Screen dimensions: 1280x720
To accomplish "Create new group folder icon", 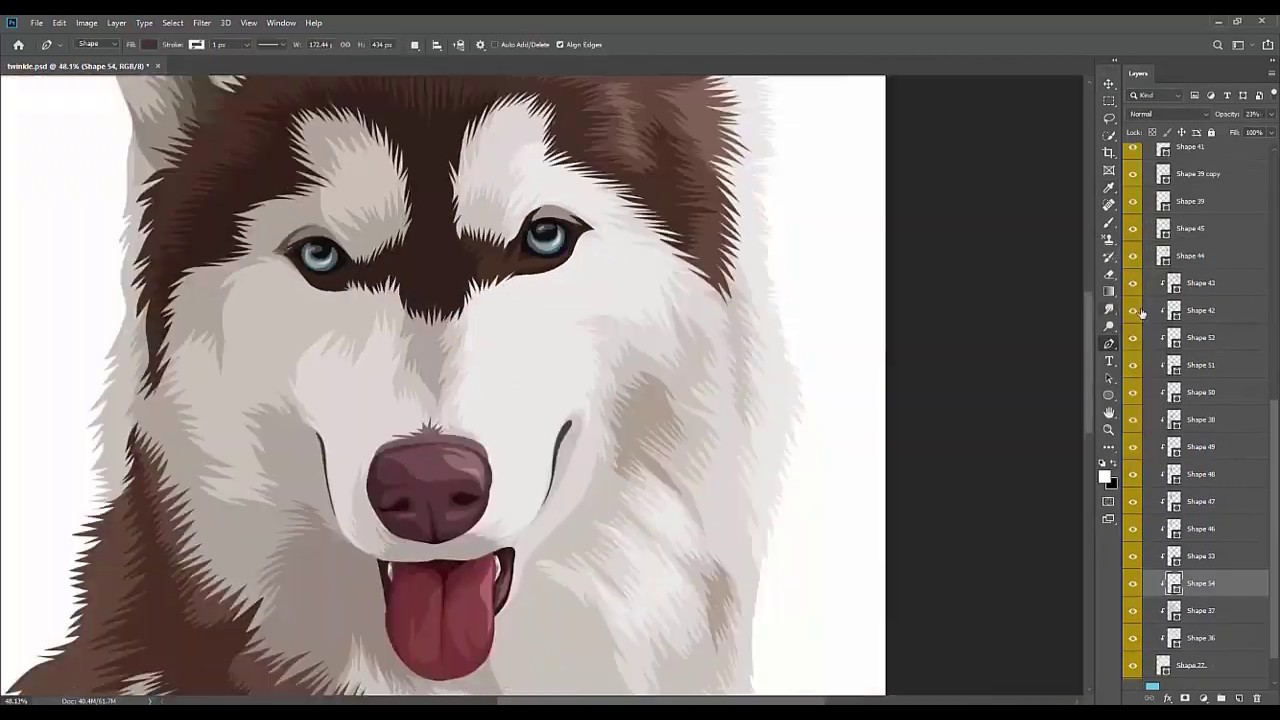I will coord(1221,698).
